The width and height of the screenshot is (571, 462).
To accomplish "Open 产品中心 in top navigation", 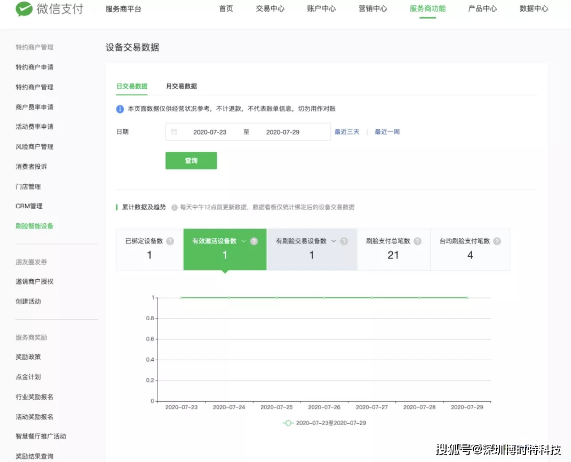I will [x=482, y=9].
